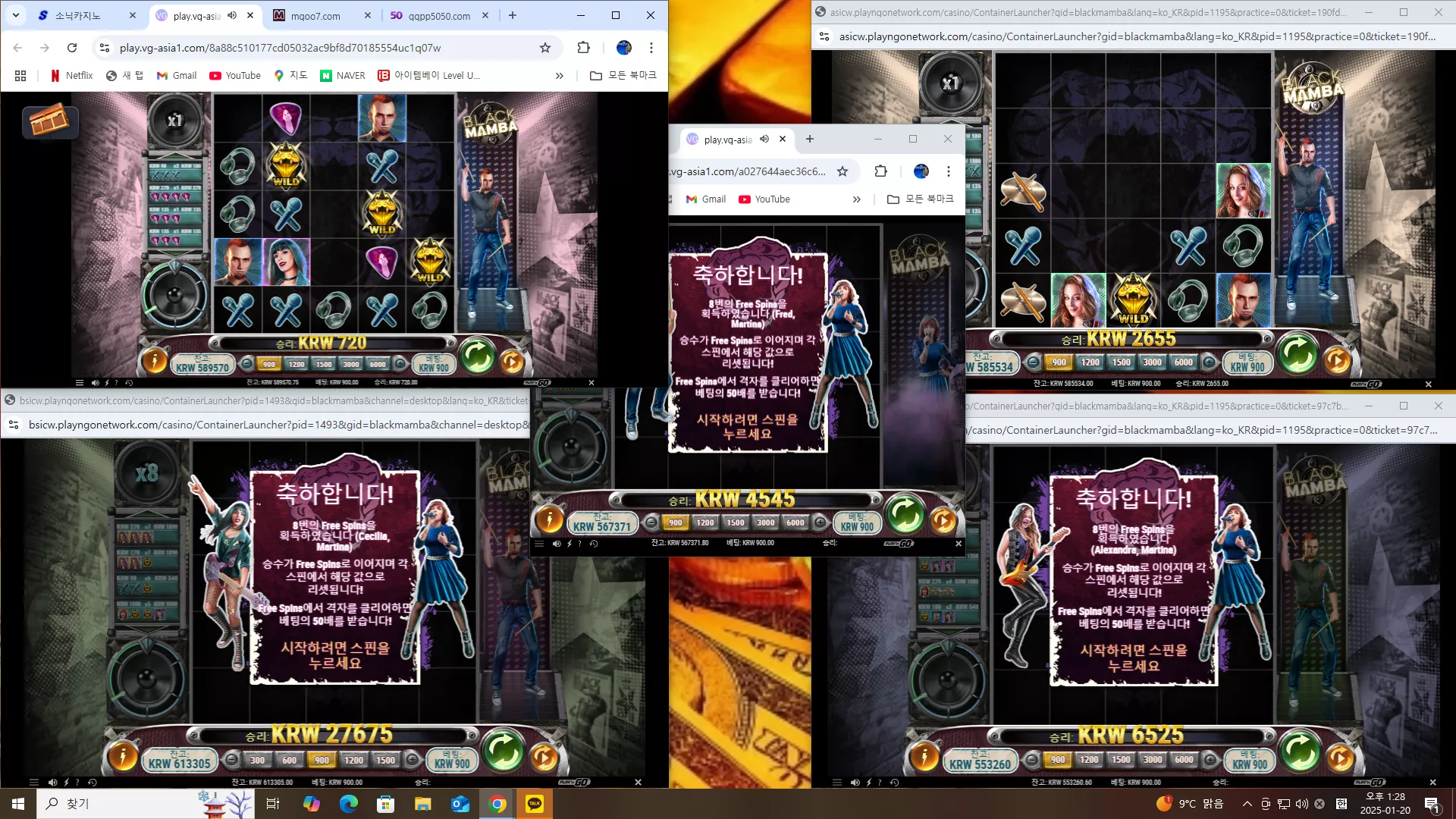Open the treasure chest icon in top-left game
Viewport: 1456px width, 819px height.
tap(50, 121)
